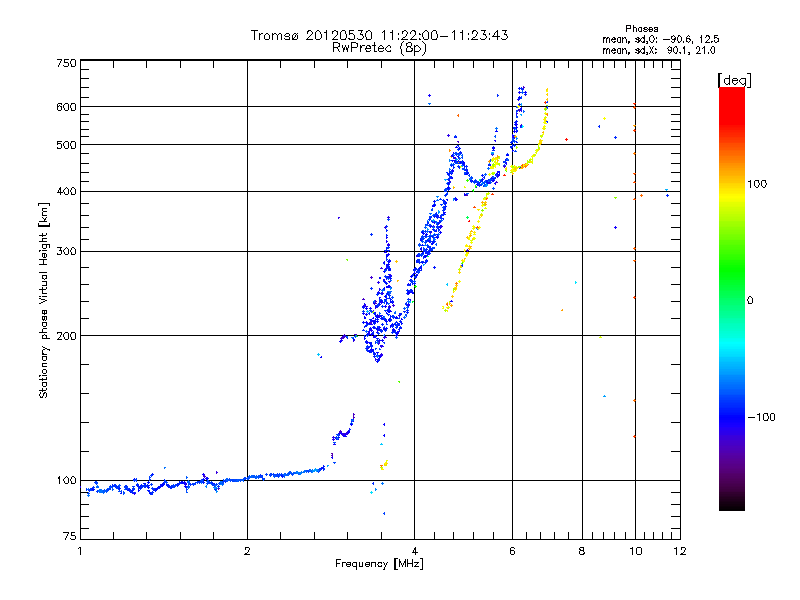Click the 'Frequency [MHz]' axis label
Screen dimensions: 800x600
379,564
